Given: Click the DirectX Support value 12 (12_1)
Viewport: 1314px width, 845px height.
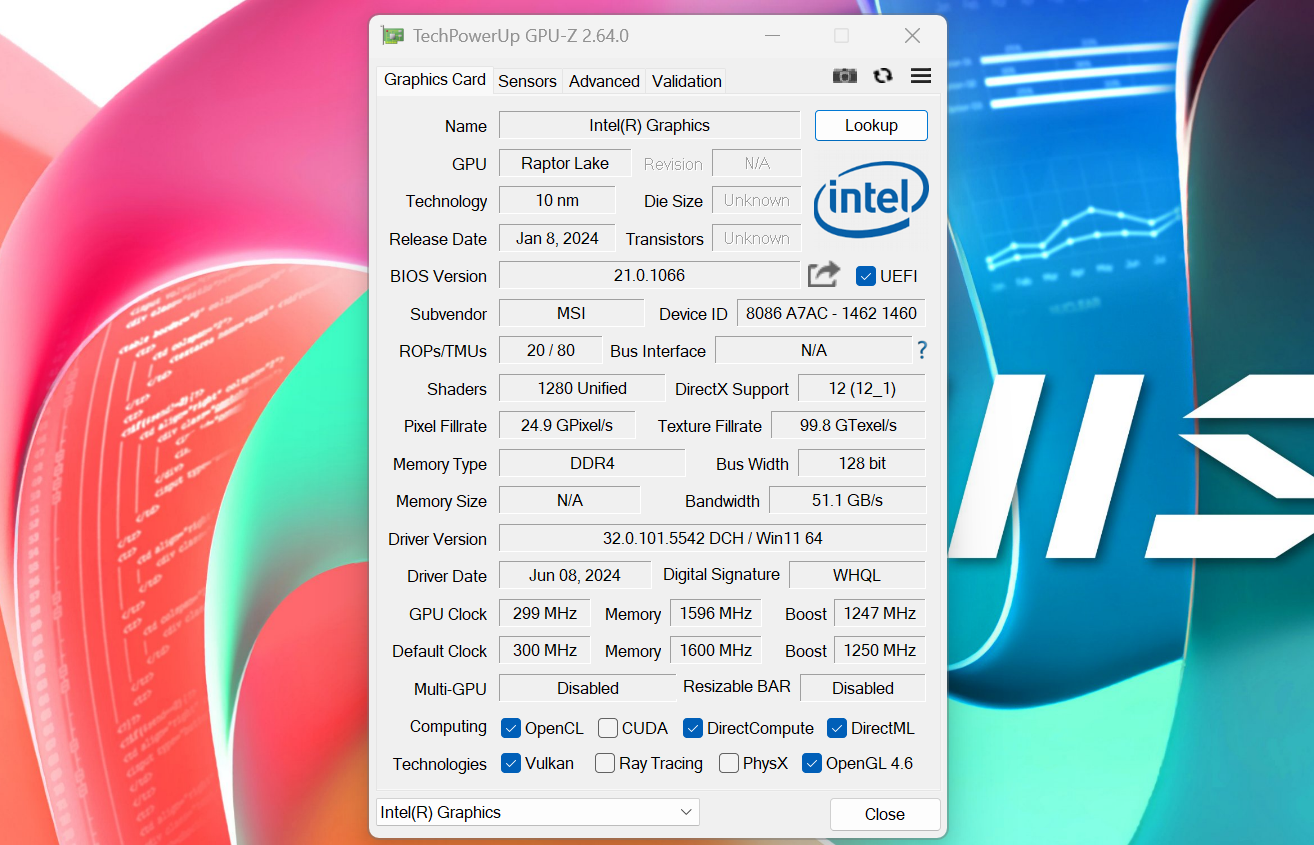Looking at the screenshot, I should point(861,388).
